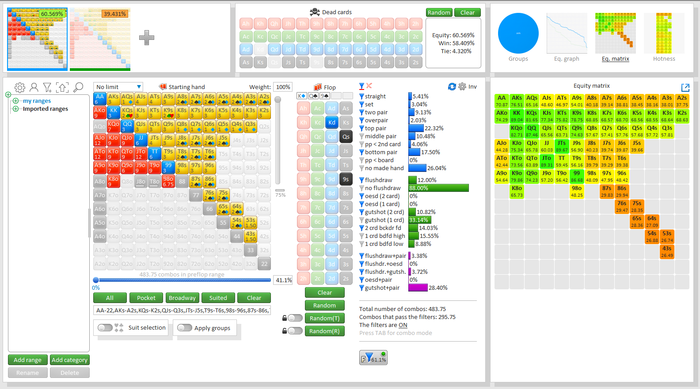Deselect the Qs card in the flop grid
Screen dimensions: 700x389
346,137
